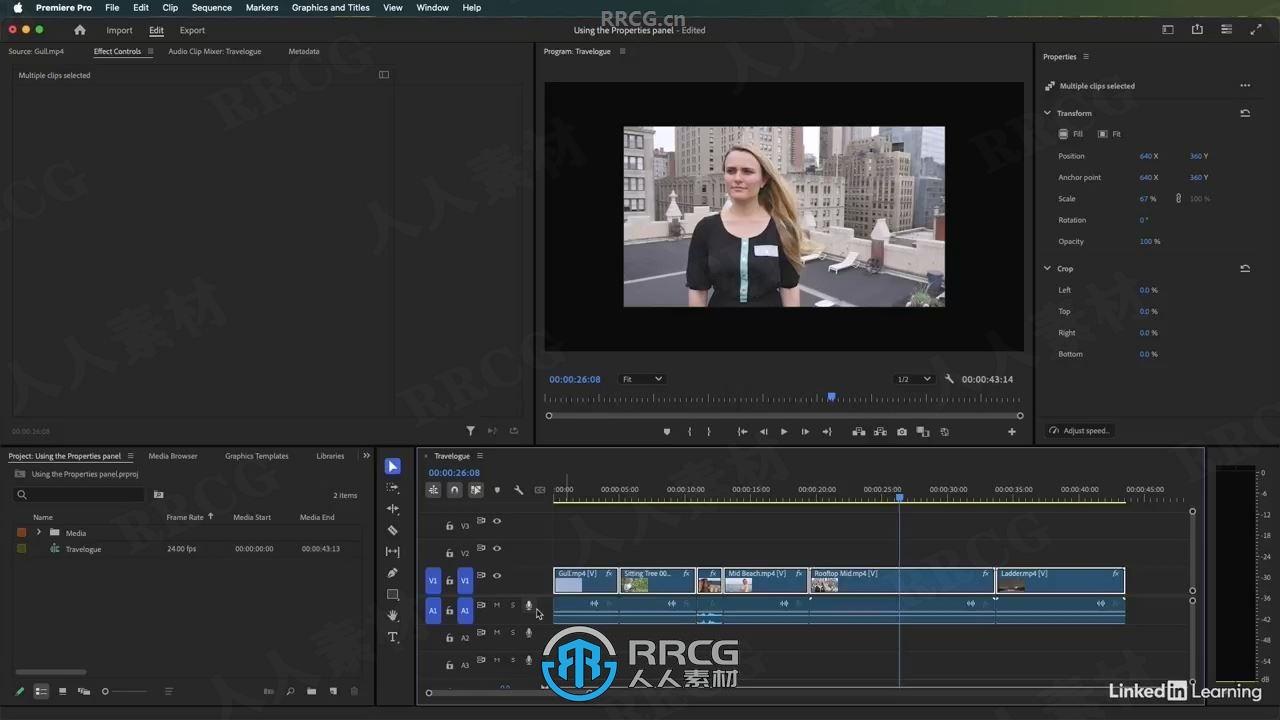
Task: Click the Adjust speed button
Action: click(x=1078, y=431)
